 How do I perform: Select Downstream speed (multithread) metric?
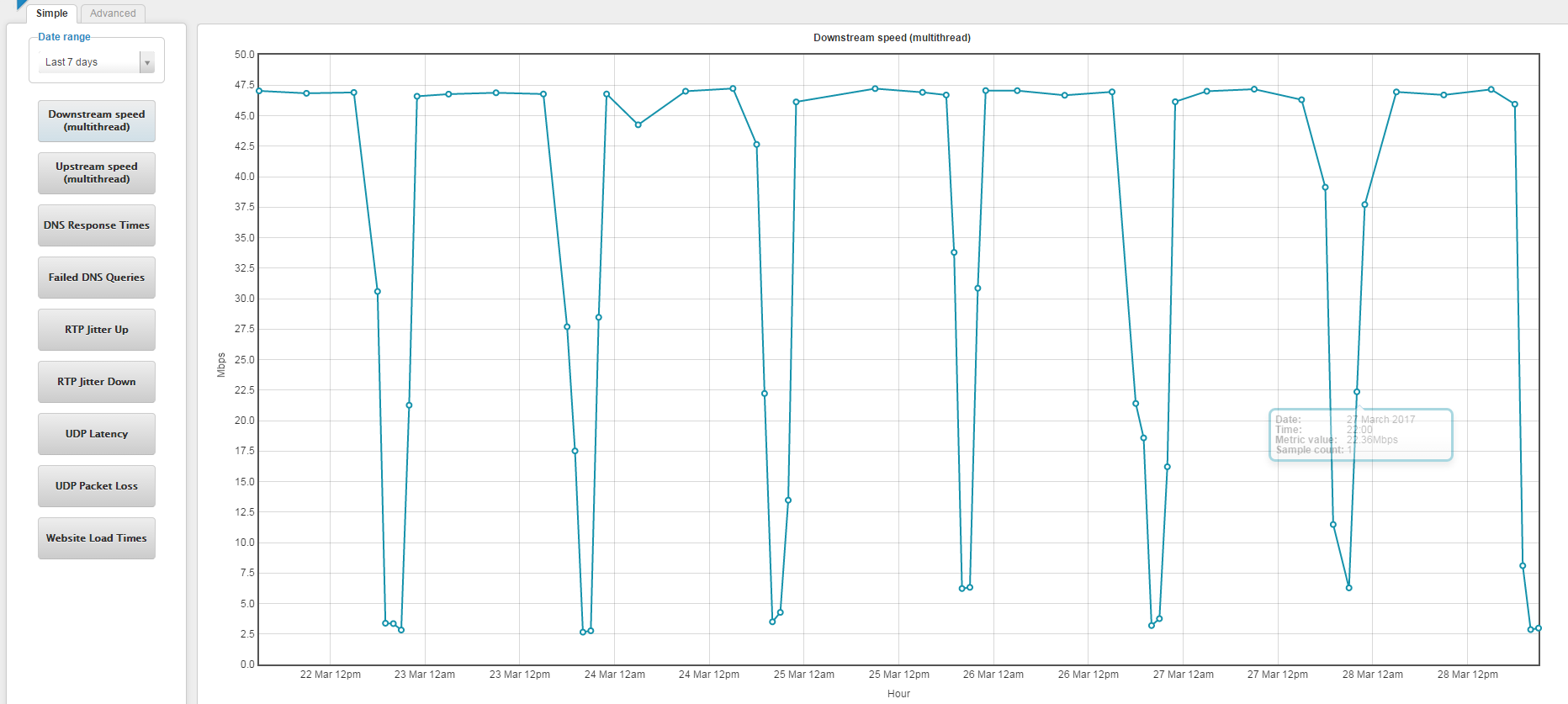[97, 121]
